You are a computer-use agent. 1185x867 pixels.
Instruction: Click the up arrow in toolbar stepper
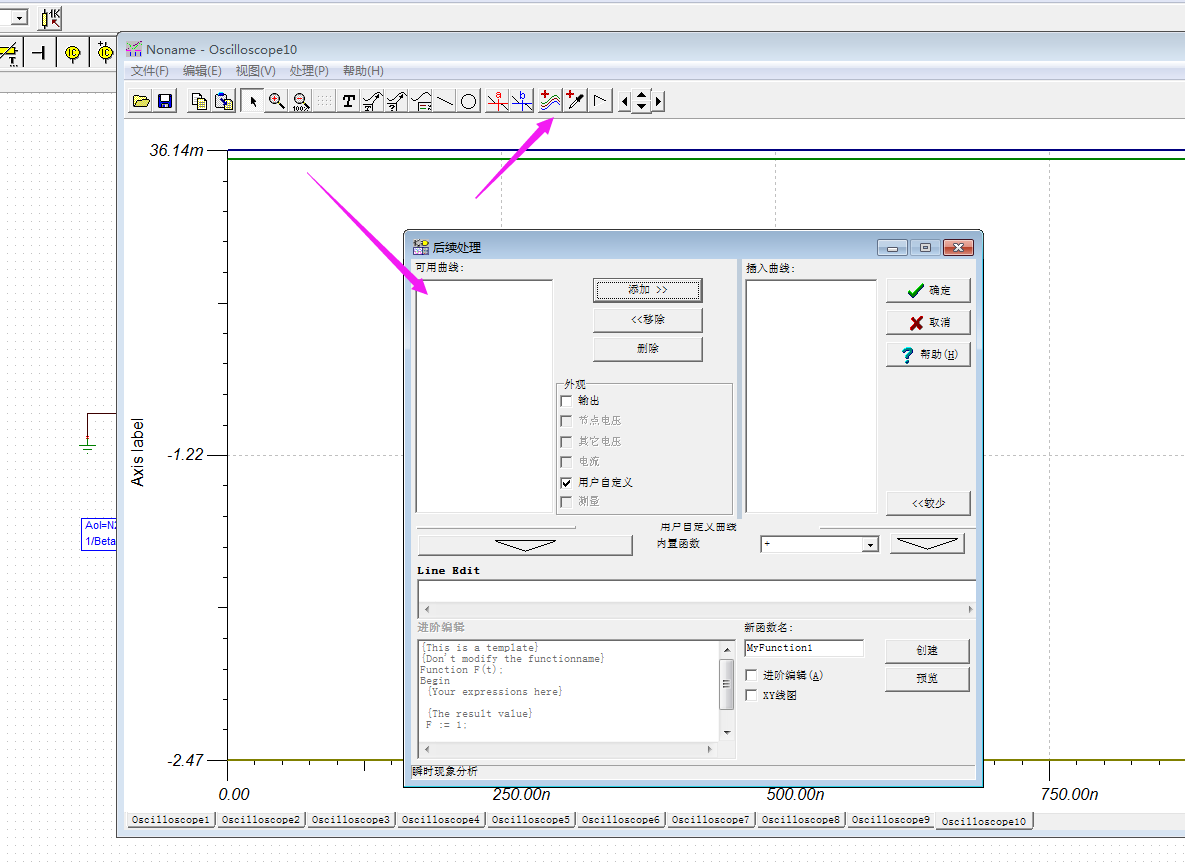[642, 95]
